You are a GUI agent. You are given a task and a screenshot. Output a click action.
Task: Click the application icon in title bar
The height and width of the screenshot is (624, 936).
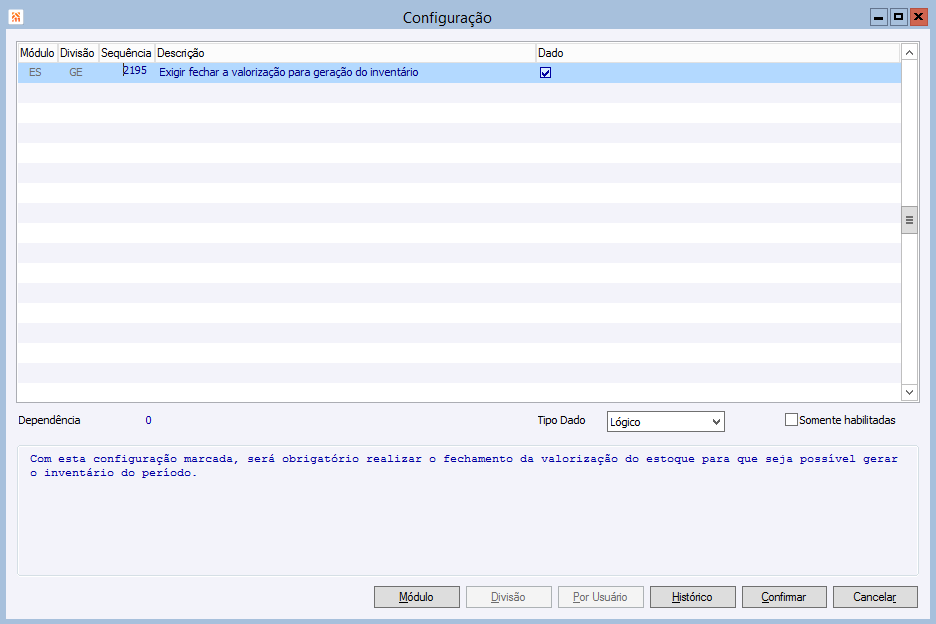tap(16, 17)
